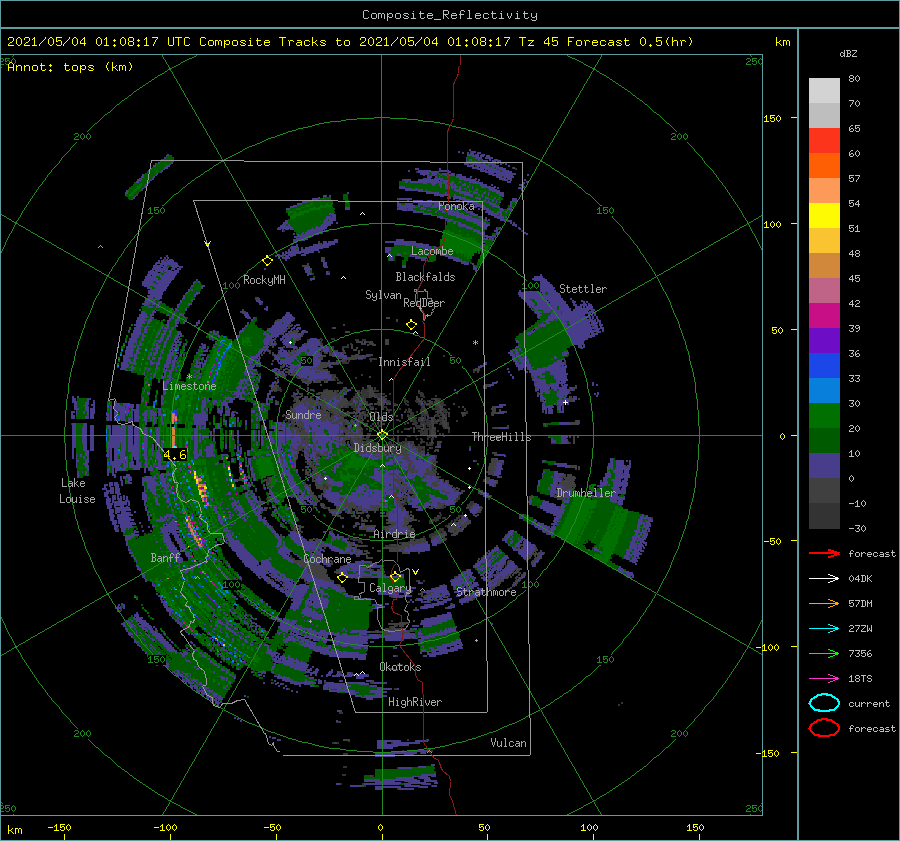Viewport: 900px width, 841px height.
Task: Click the green 7356 arrow legend icon
Action: click(x=824, y=653)
